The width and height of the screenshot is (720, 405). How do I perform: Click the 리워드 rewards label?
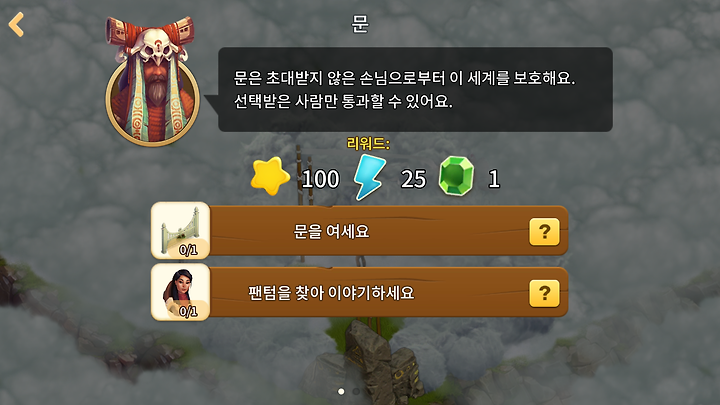point(368,144)
